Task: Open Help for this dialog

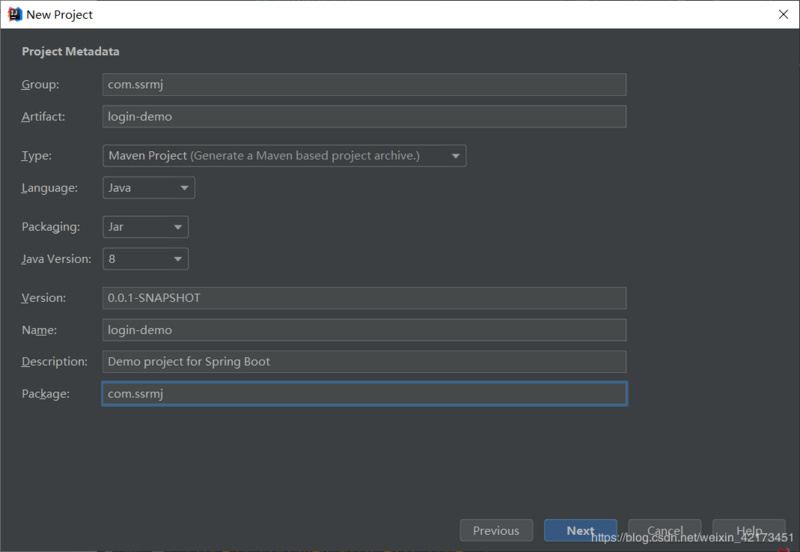Action: (x=749, y=531)
